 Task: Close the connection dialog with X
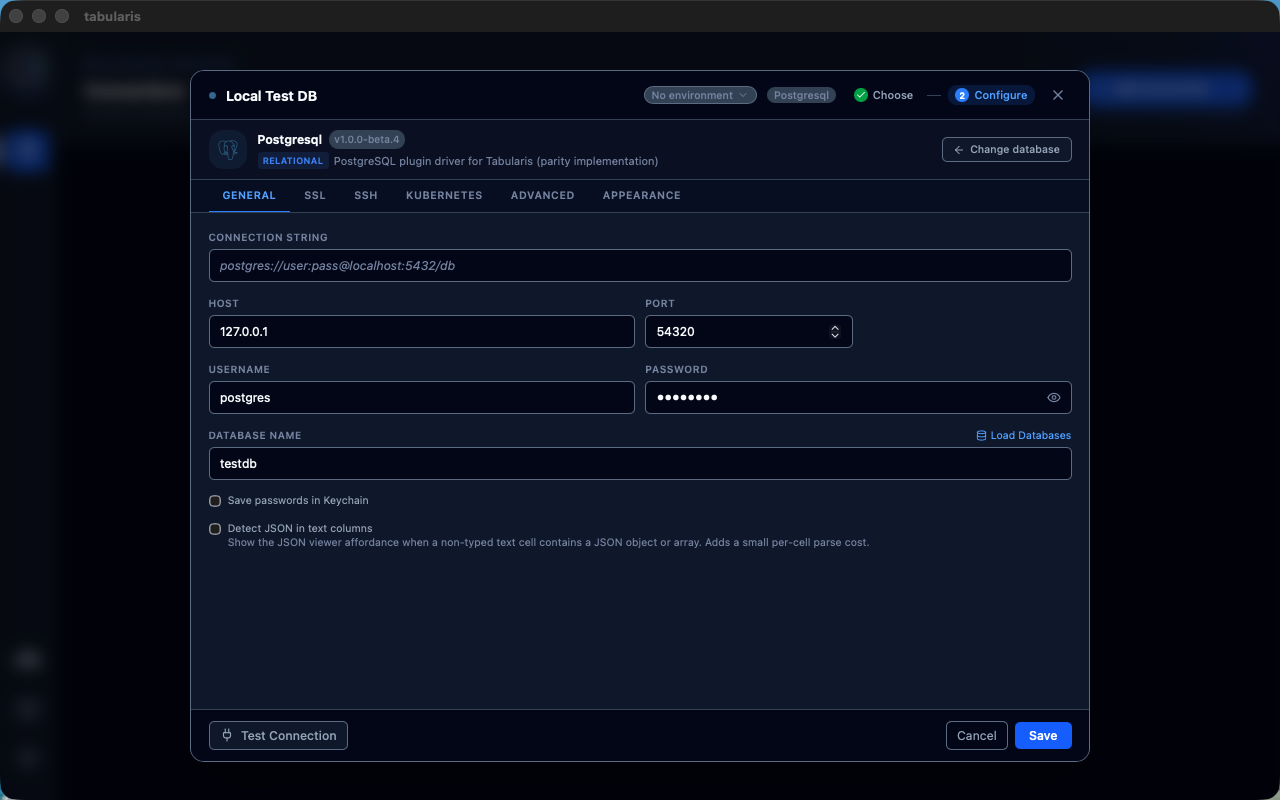(1058, 95)
